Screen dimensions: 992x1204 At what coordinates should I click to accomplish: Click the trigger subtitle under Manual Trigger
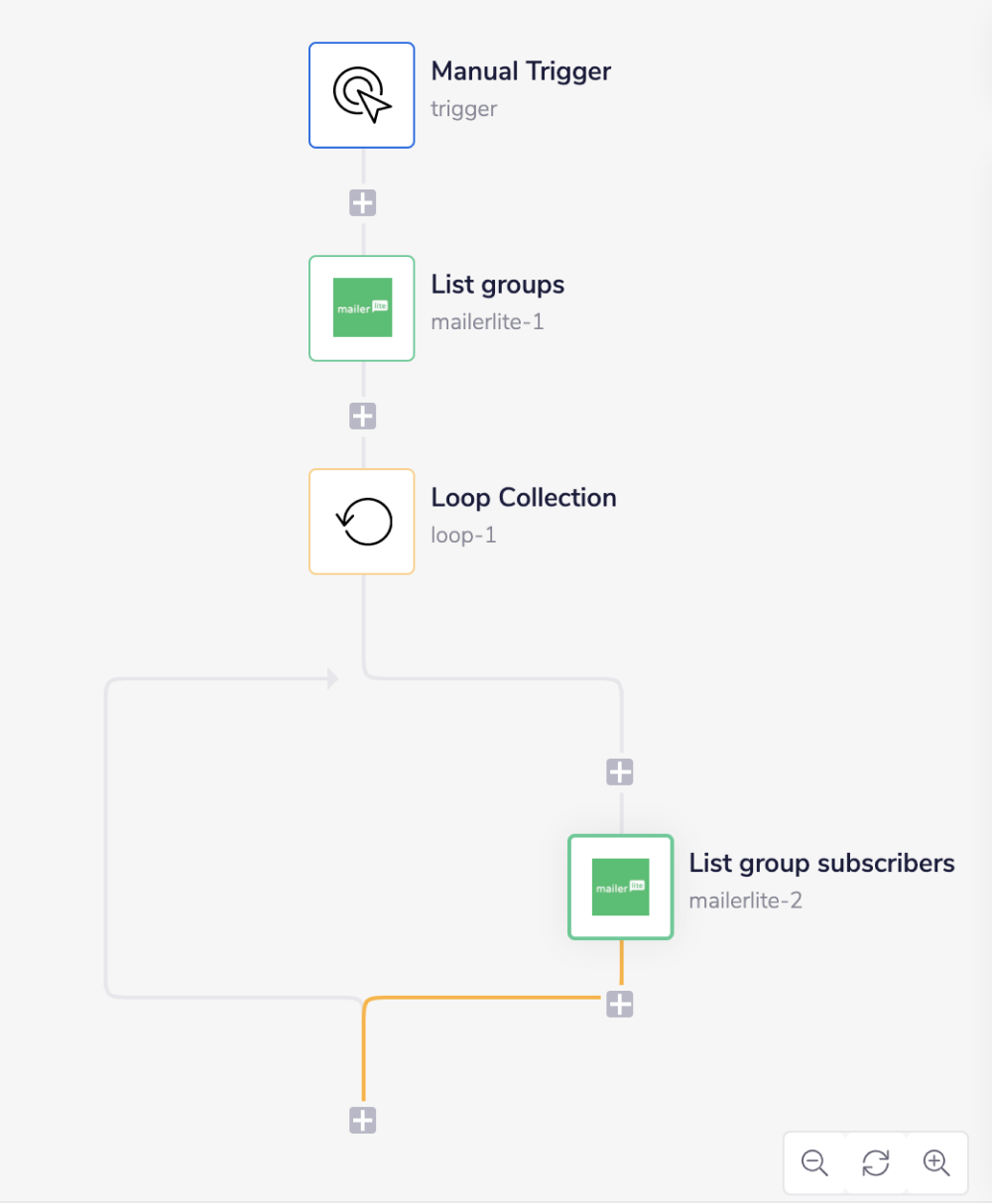[x=463, y=109]
